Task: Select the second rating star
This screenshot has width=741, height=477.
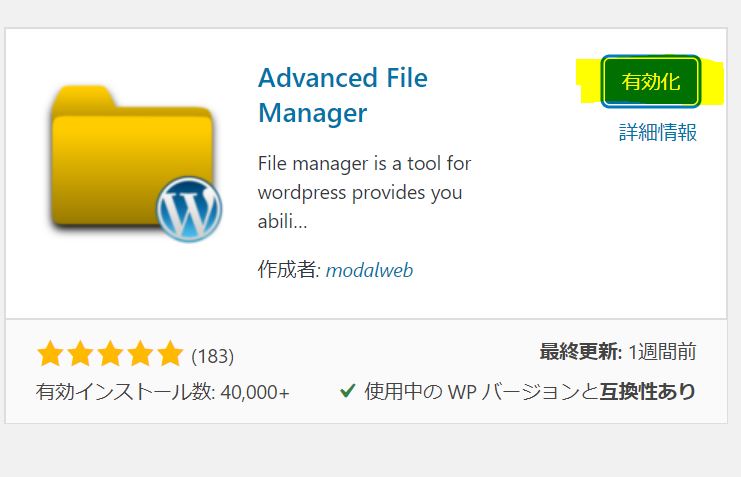Action: 80,354
